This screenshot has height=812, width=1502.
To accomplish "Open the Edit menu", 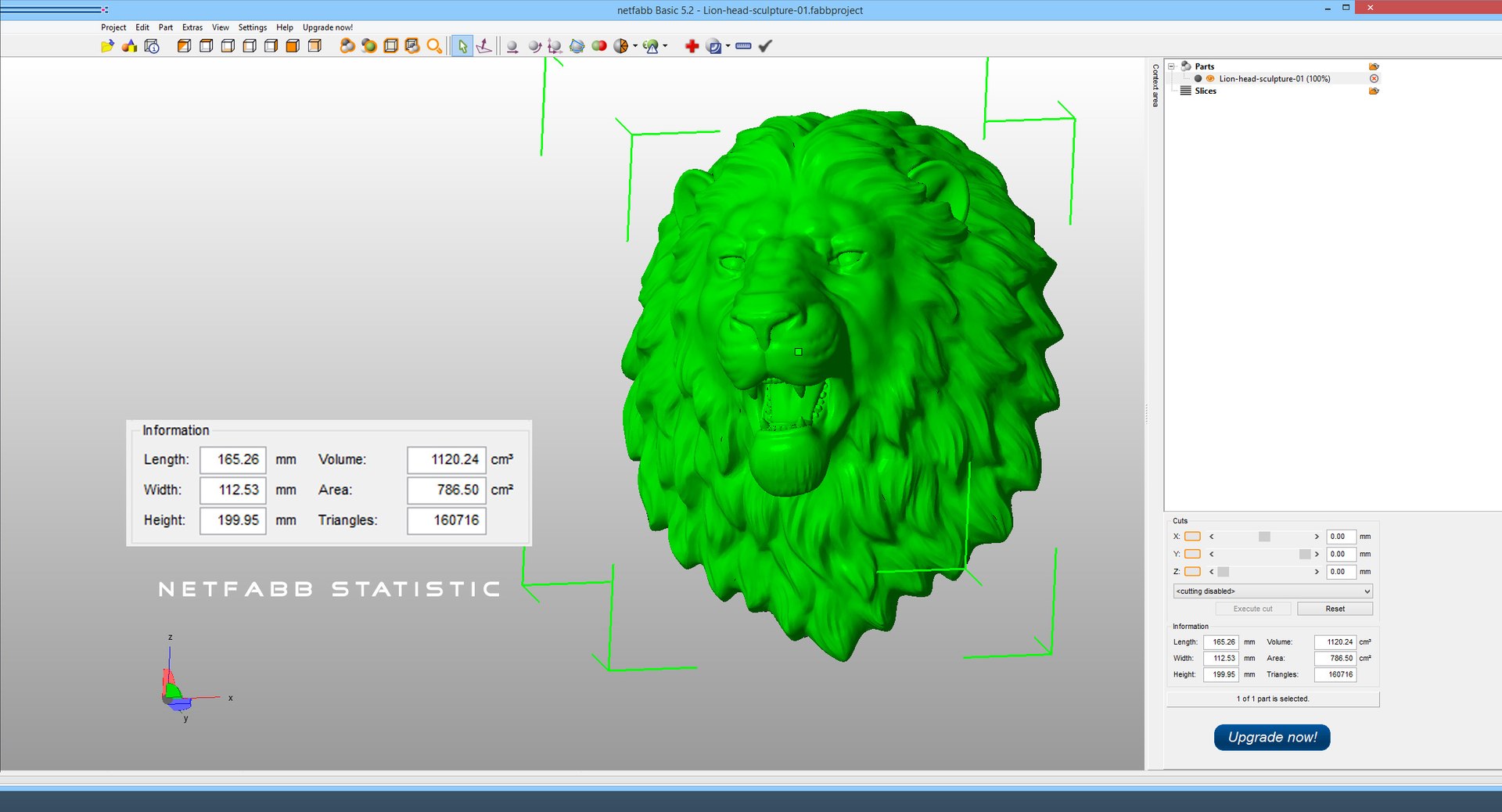I will [x=142, y=27].
